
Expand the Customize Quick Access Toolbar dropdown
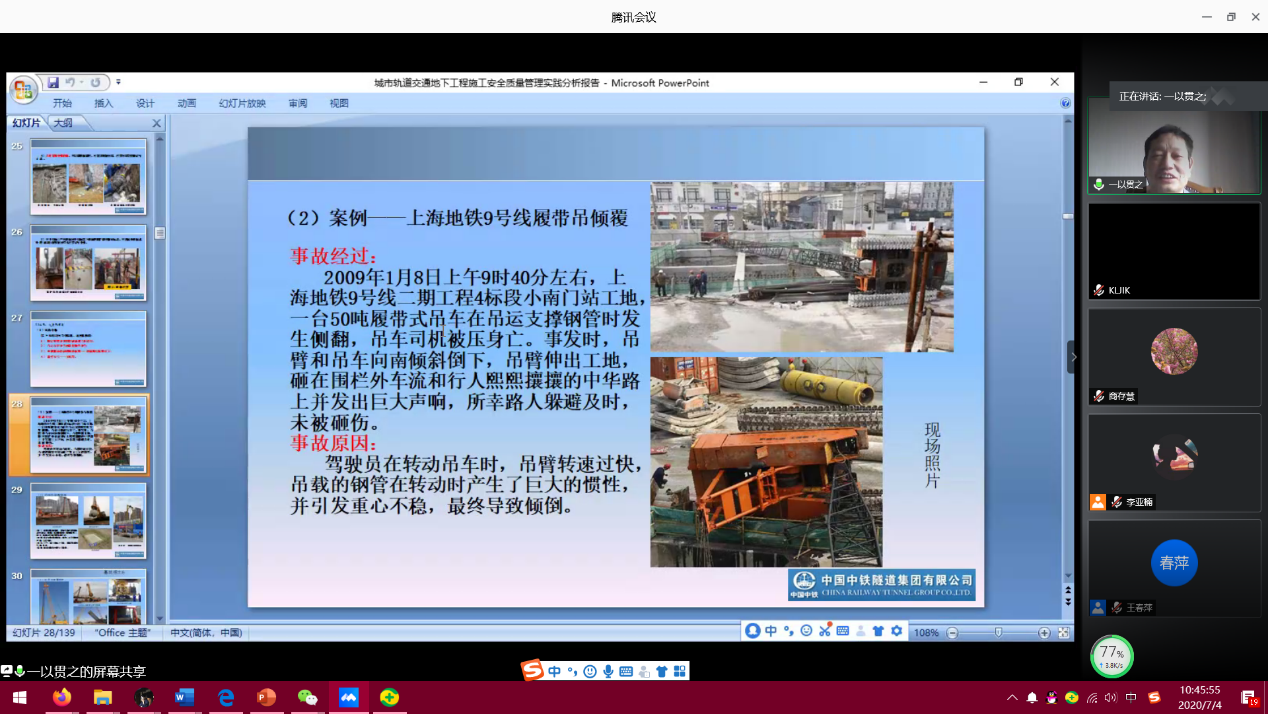click(x=118, y=83)
